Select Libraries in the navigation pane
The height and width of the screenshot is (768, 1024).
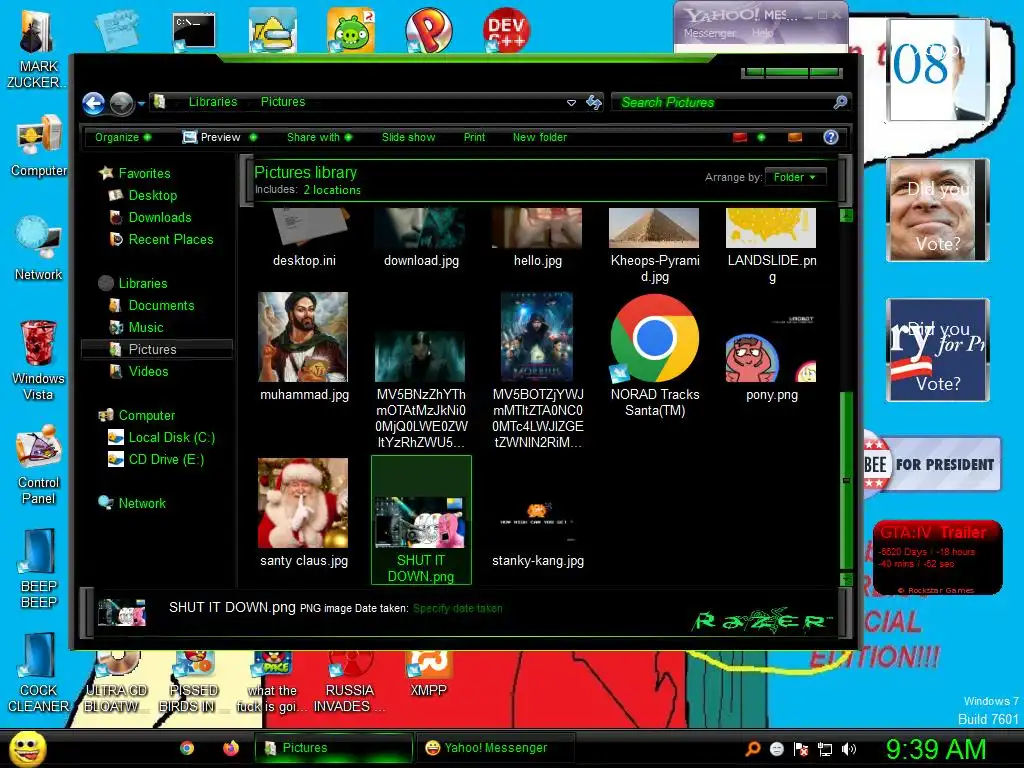(143, 283)
